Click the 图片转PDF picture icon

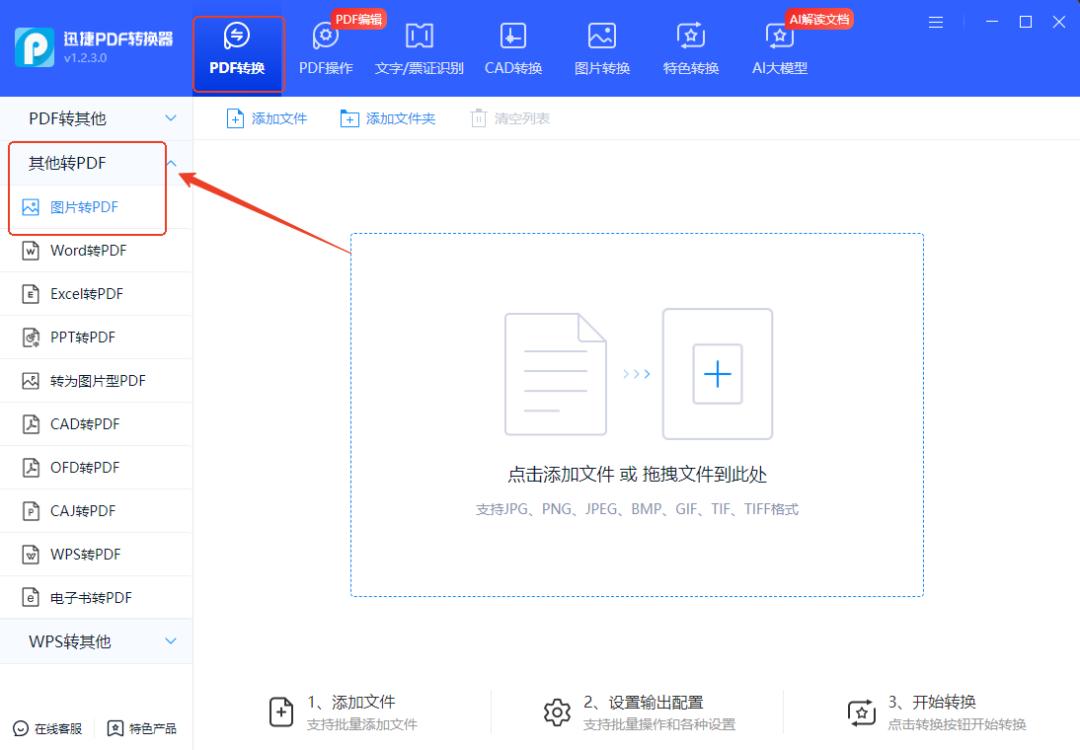[x=31, y=207]
